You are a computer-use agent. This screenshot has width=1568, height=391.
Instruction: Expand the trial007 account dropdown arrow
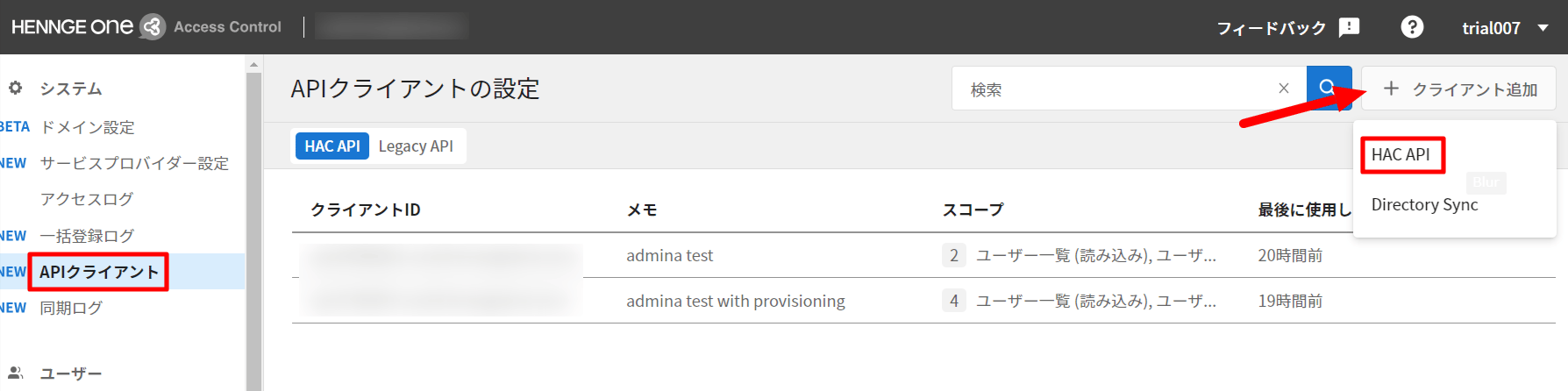coord(1543,28)
